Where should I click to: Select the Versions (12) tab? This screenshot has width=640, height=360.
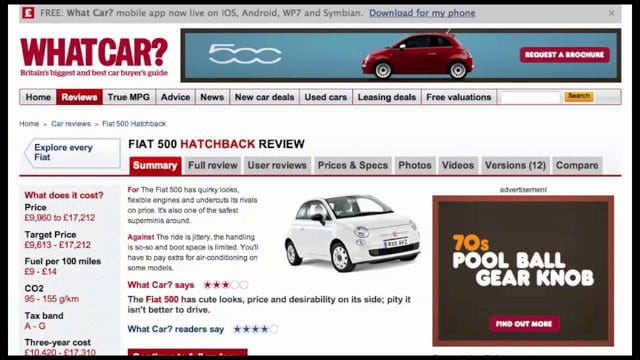pyautogui.click(x=515, y=165)
